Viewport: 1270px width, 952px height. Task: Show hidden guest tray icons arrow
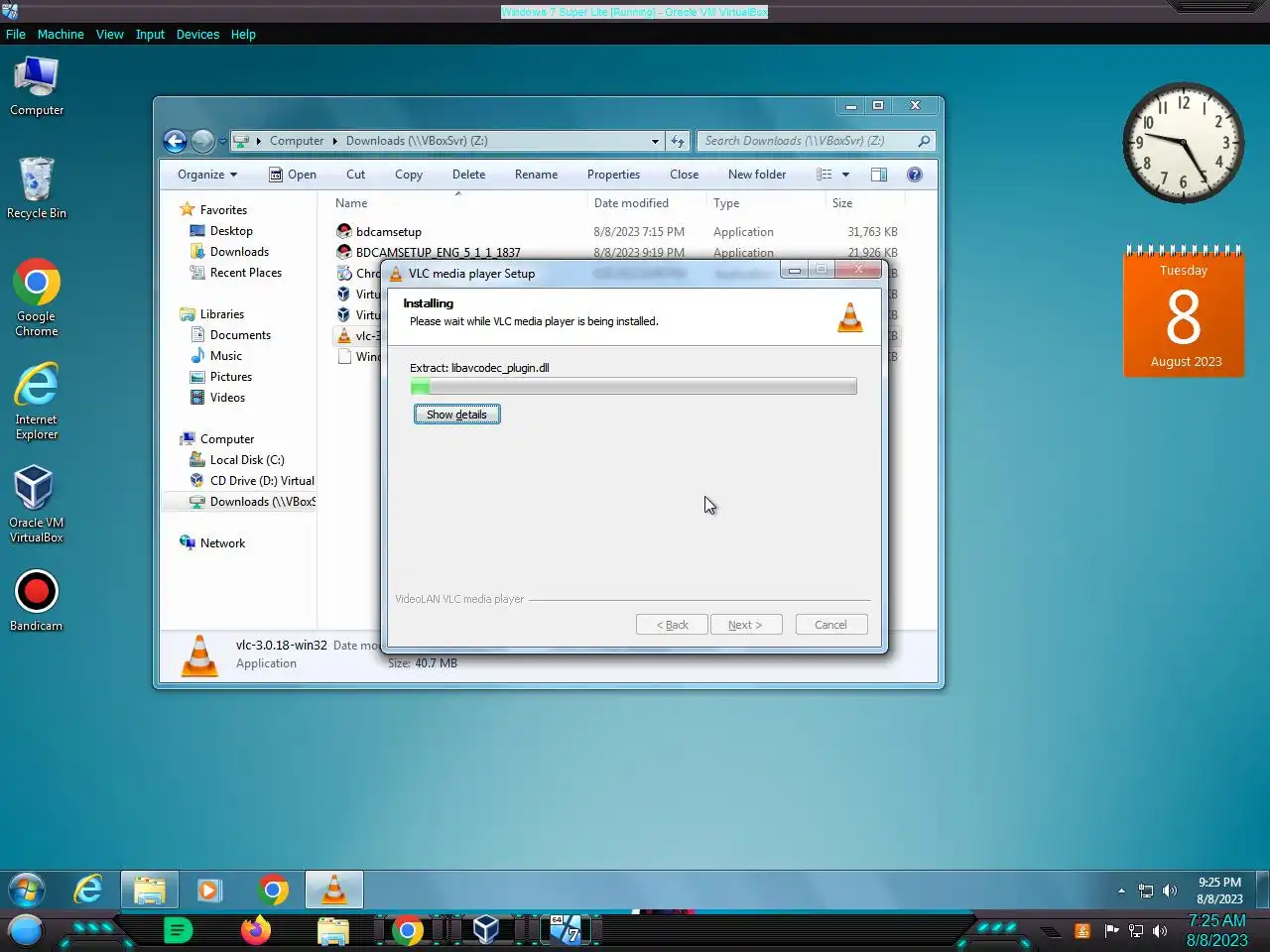tap(1122, 891)
